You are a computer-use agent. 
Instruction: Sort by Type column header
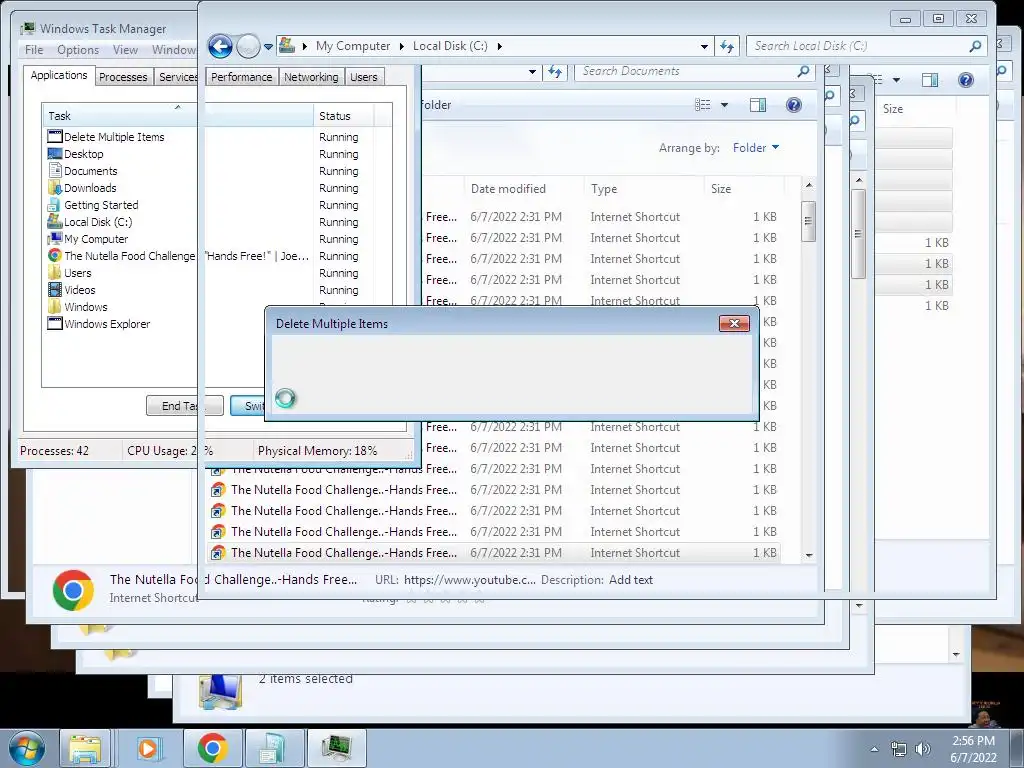pos(644,189)
